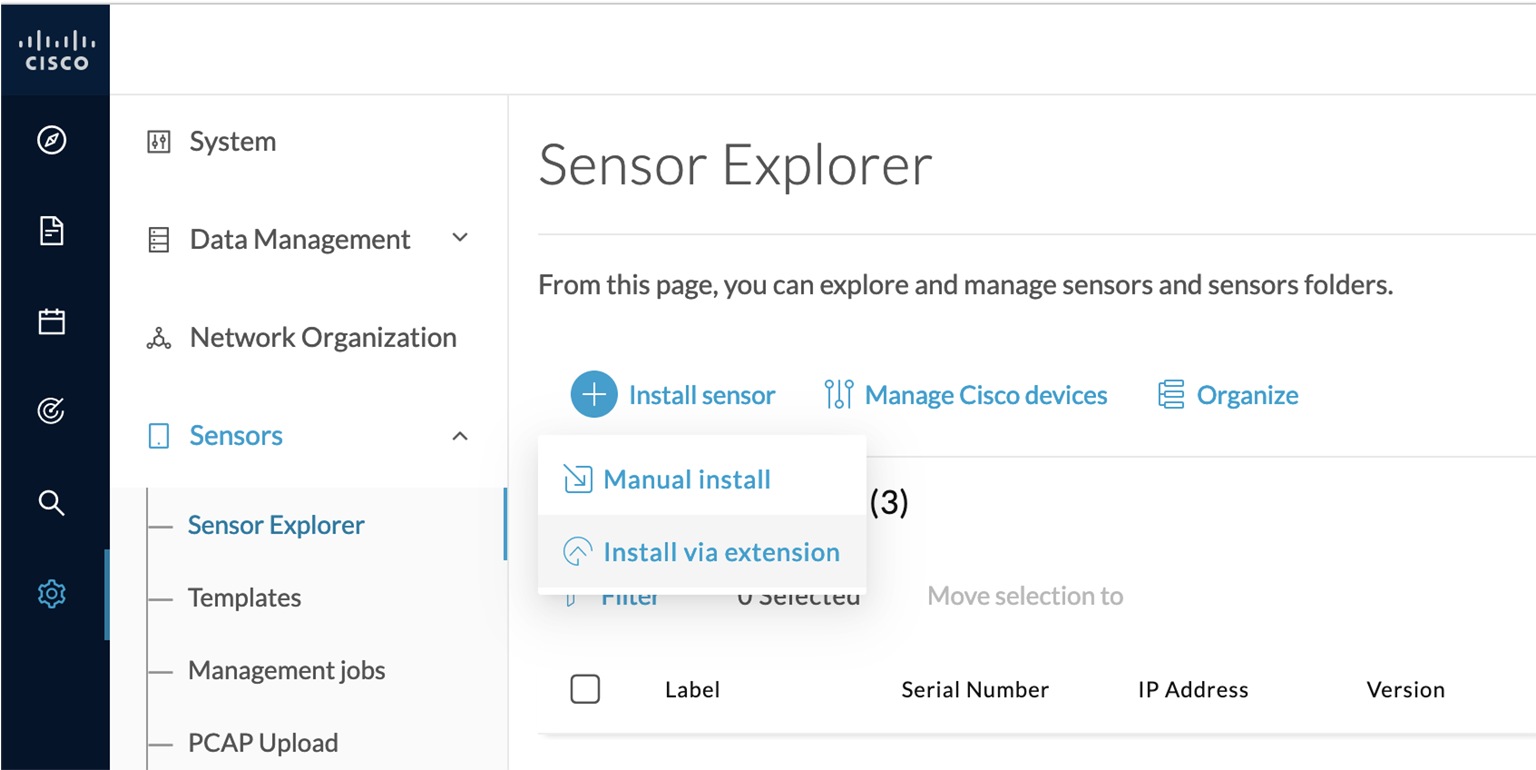This screenshot has width=1536, height=770.
Task: Select Templates under Sensors
Action: click(x=244, y=597)
